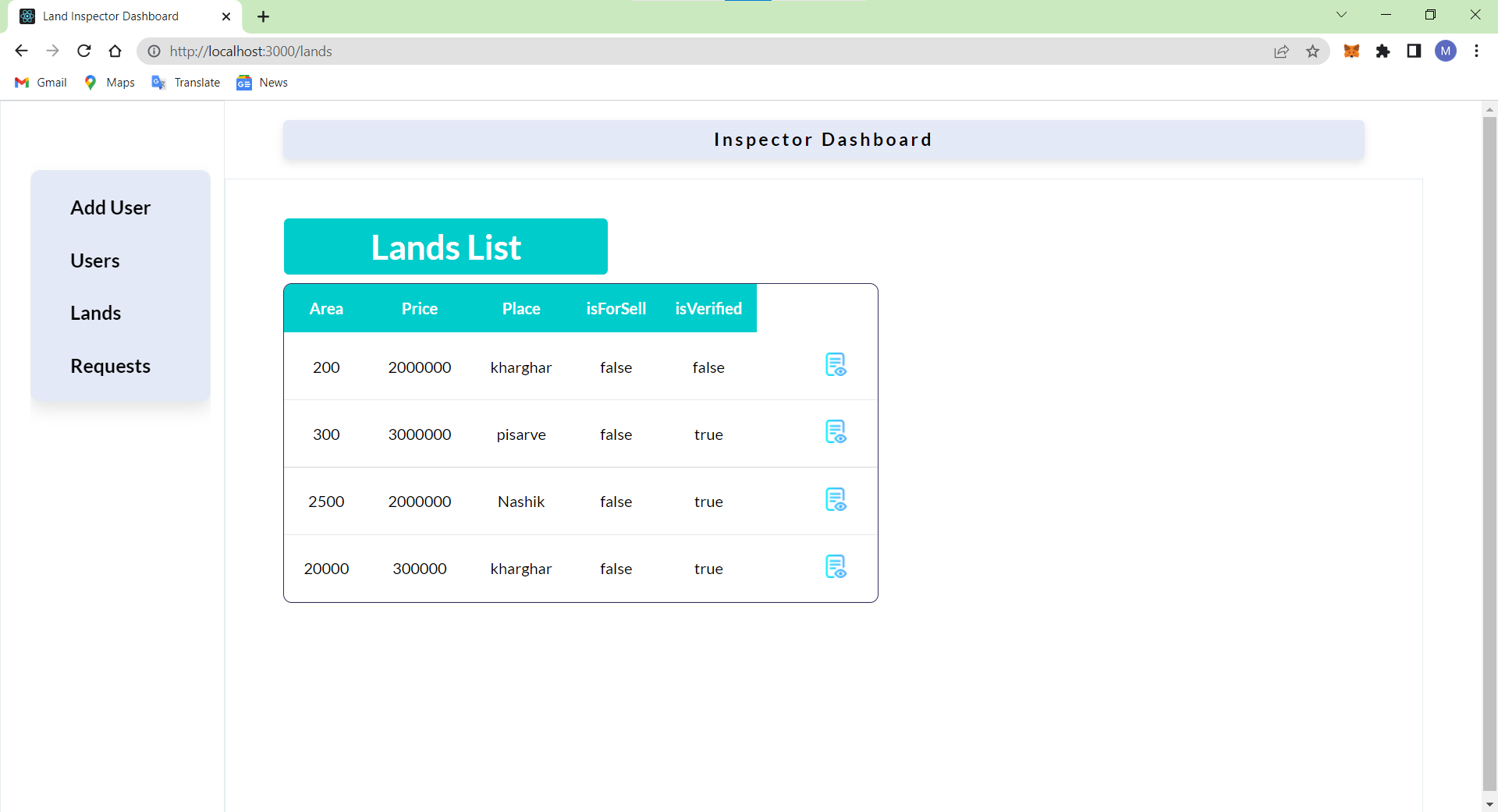Viewport: 1498px width, 812px height.
Task: Open a new browser tab
Action: point(263,16)
